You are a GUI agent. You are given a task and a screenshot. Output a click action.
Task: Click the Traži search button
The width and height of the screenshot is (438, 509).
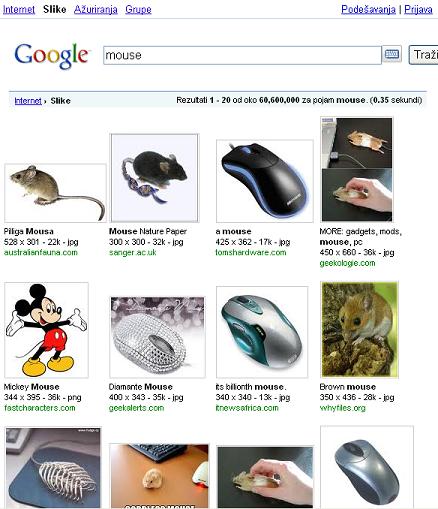click(x=424, y=55)
